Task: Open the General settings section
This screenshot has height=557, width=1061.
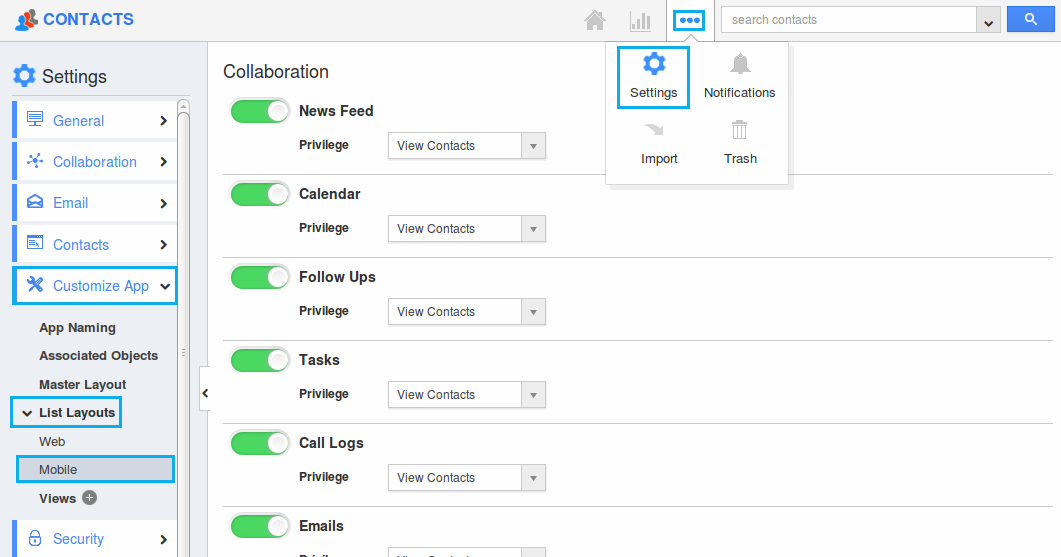Action: click(95, 120)
